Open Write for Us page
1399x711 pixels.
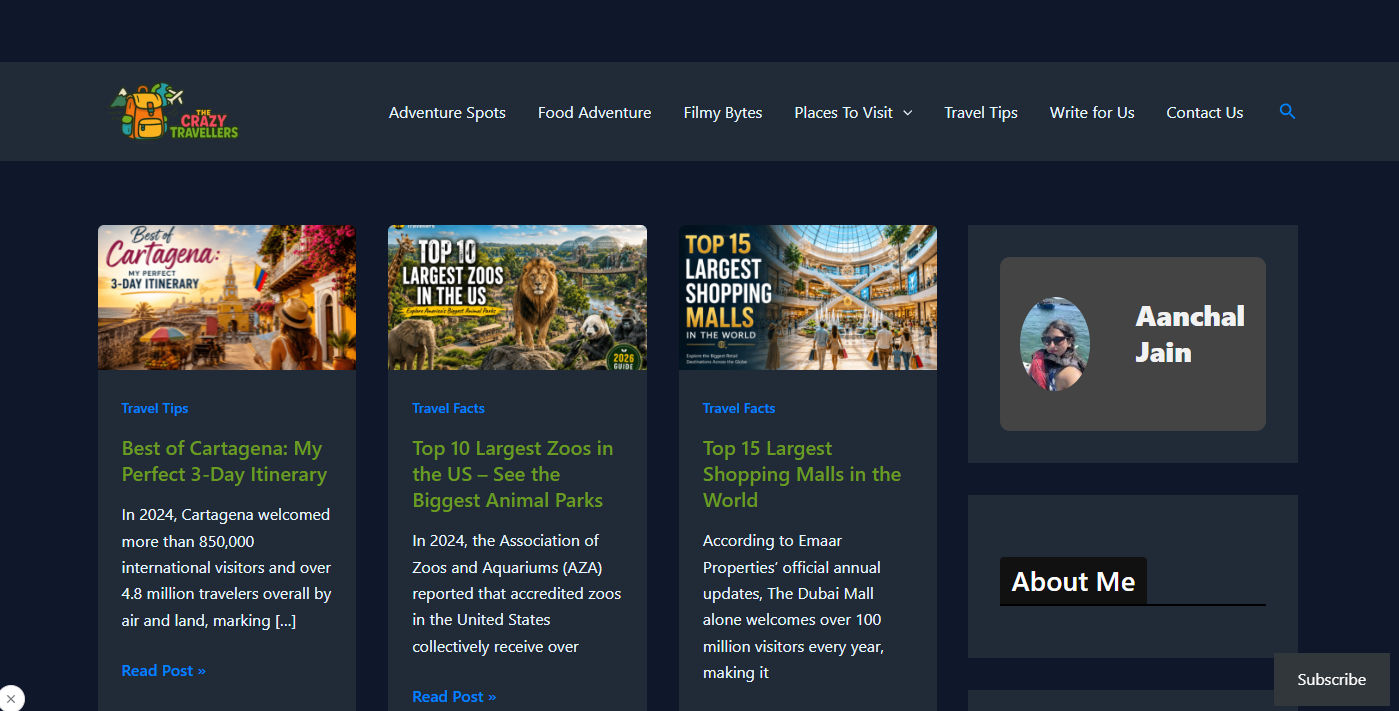point(1092,113)
